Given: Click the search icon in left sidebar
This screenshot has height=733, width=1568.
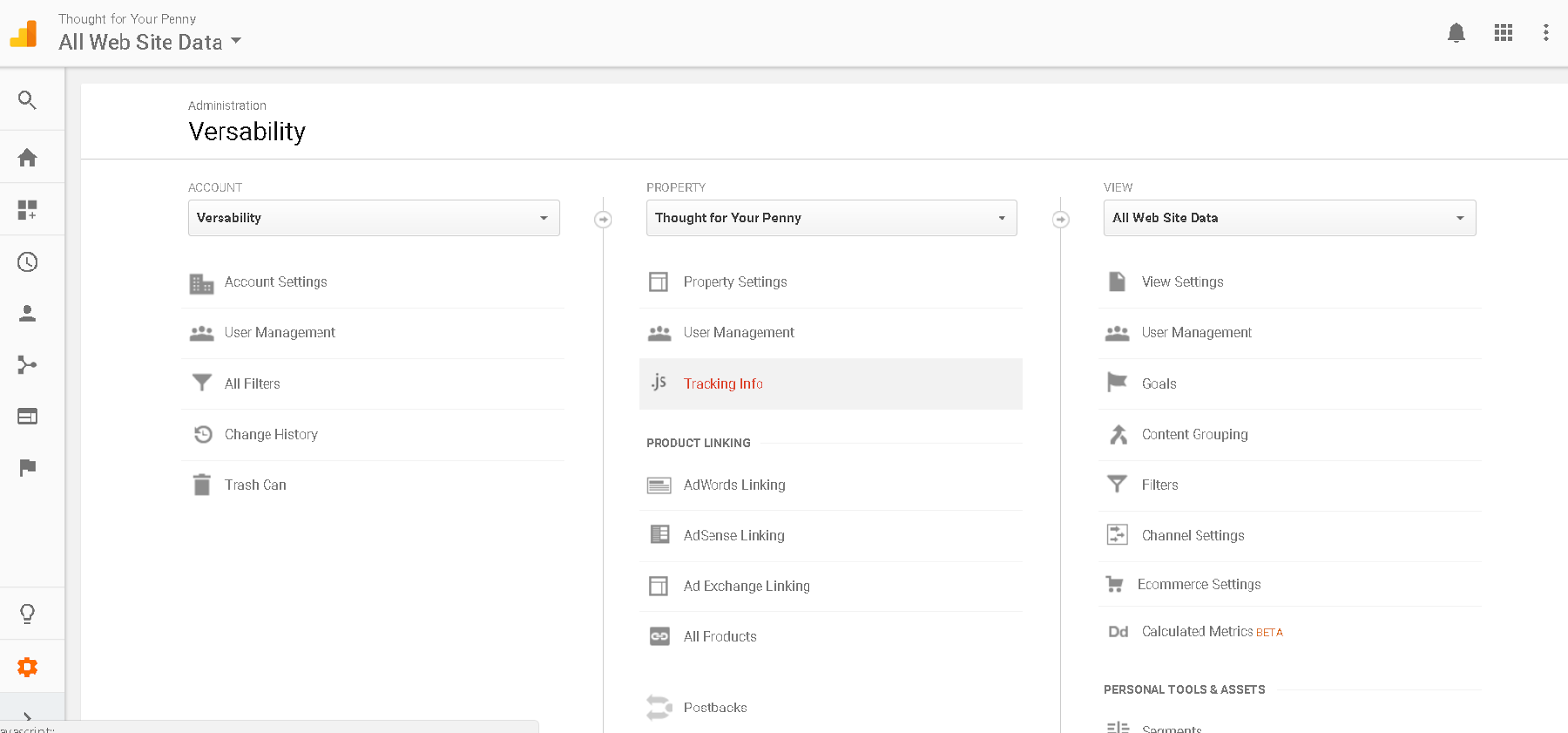Looking at the screenshot, I should [27, 100].
